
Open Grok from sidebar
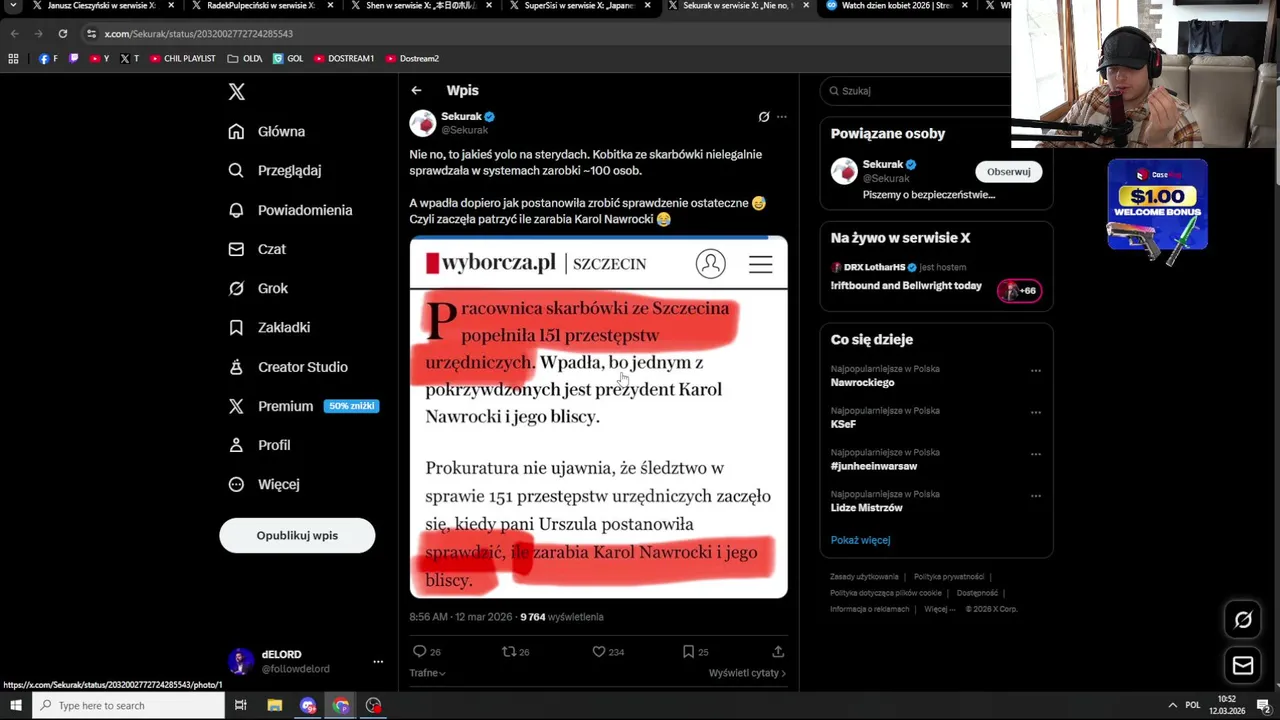pyautogui.click(x=257, y=288)
